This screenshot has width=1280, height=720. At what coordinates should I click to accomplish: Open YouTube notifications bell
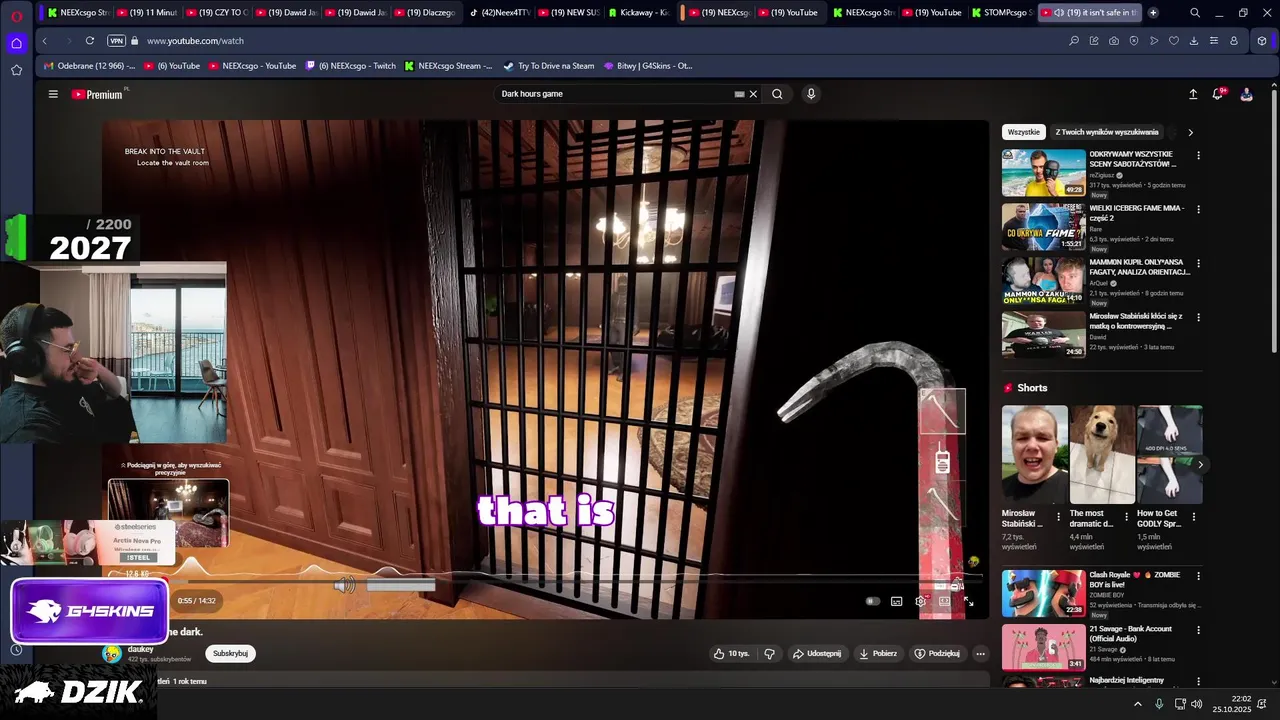point(1218,94)
